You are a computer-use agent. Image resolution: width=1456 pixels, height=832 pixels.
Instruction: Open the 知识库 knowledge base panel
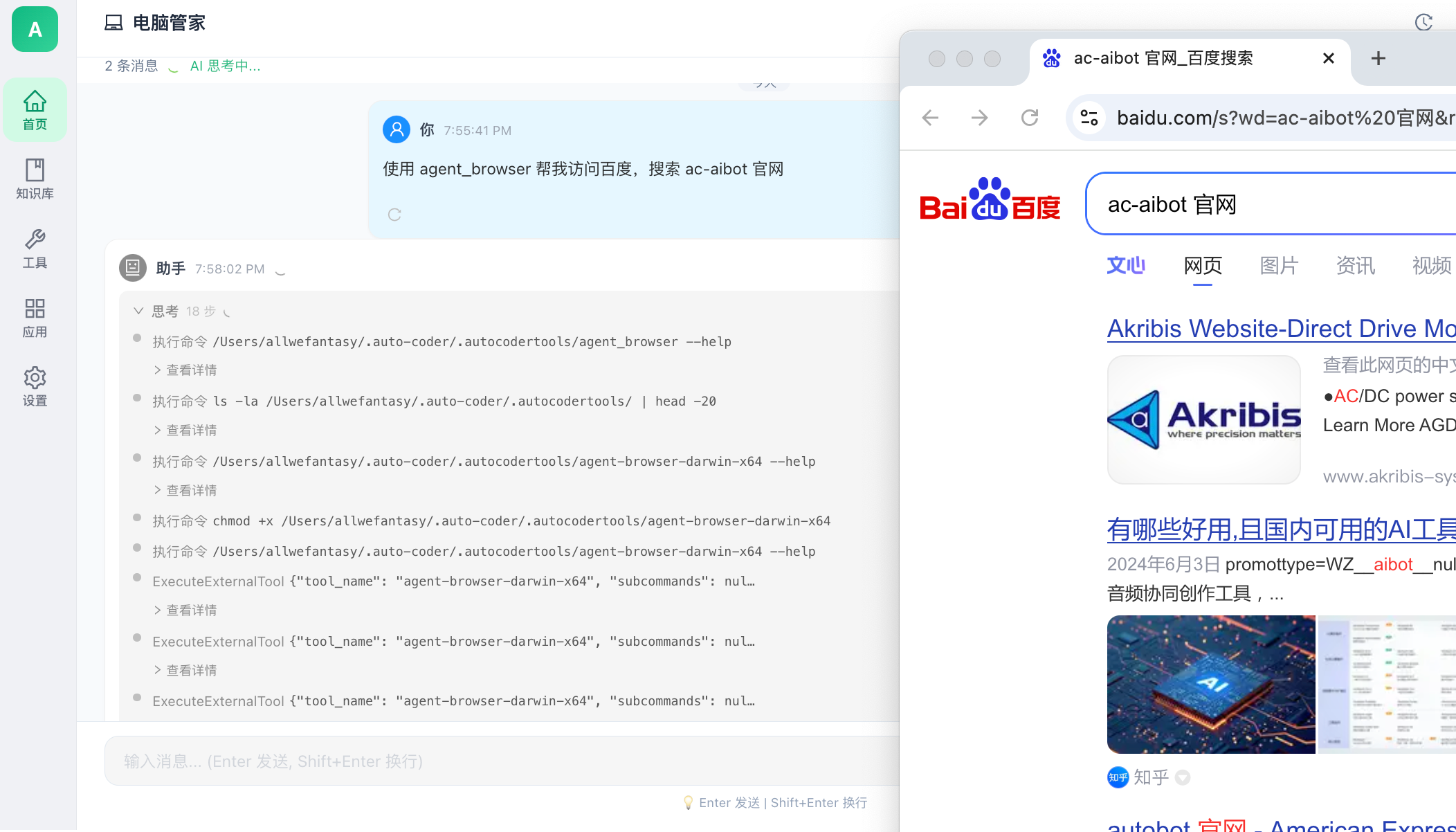coord(35,179)
